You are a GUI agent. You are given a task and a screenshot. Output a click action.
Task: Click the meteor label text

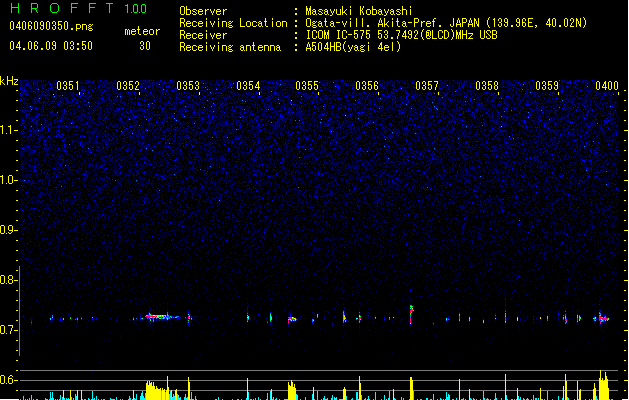142,31
